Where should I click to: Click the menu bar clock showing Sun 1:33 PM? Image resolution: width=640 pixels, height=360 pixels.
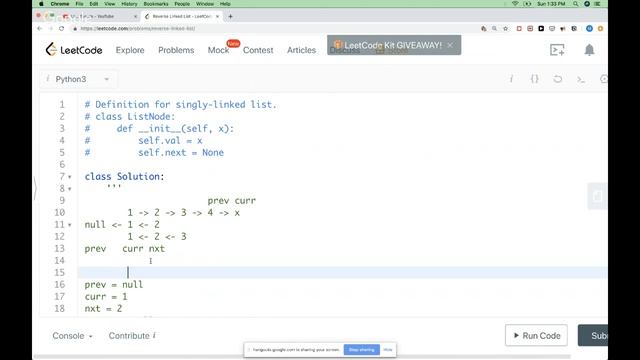coord(551,4)
